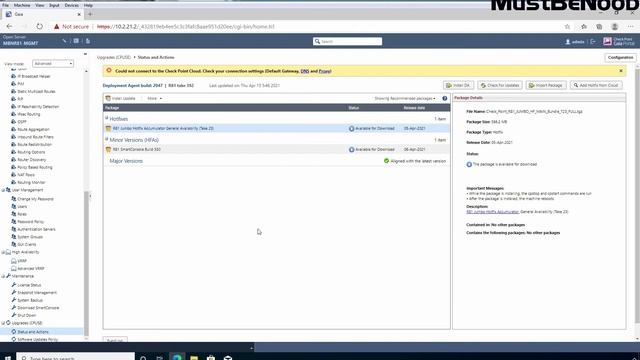This screenshot has width=640, height=360.
Task: Open the Machine menu of VM window
Action: 22,5
